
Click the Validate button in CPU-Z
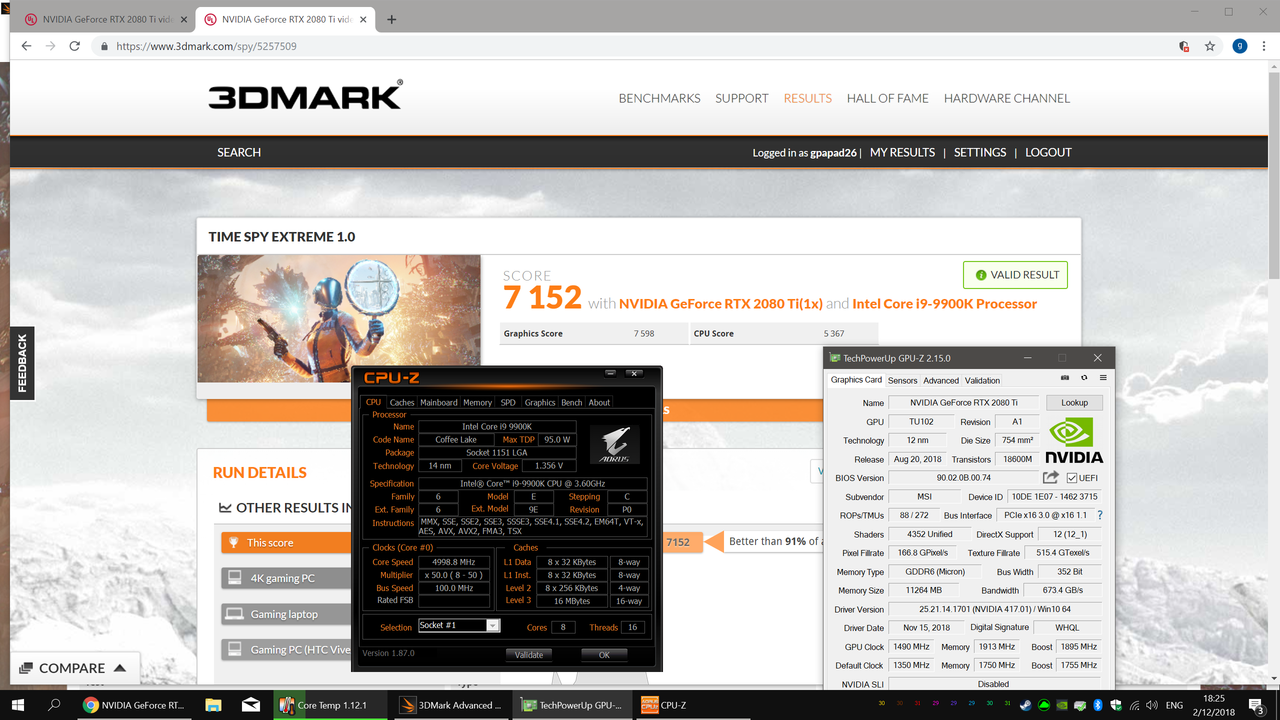click(x=529, y=655)
